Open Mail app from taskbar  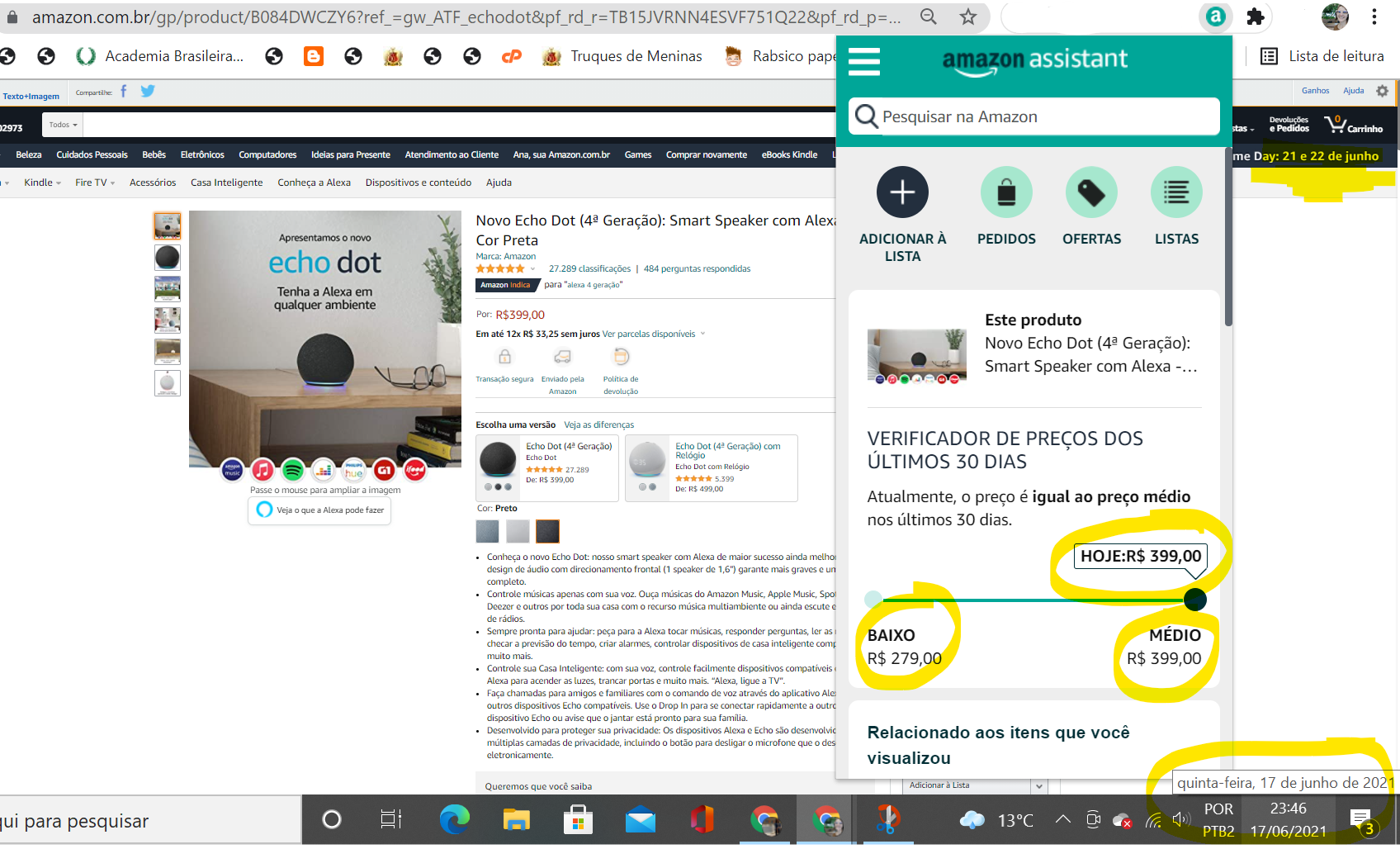point(641,820)
